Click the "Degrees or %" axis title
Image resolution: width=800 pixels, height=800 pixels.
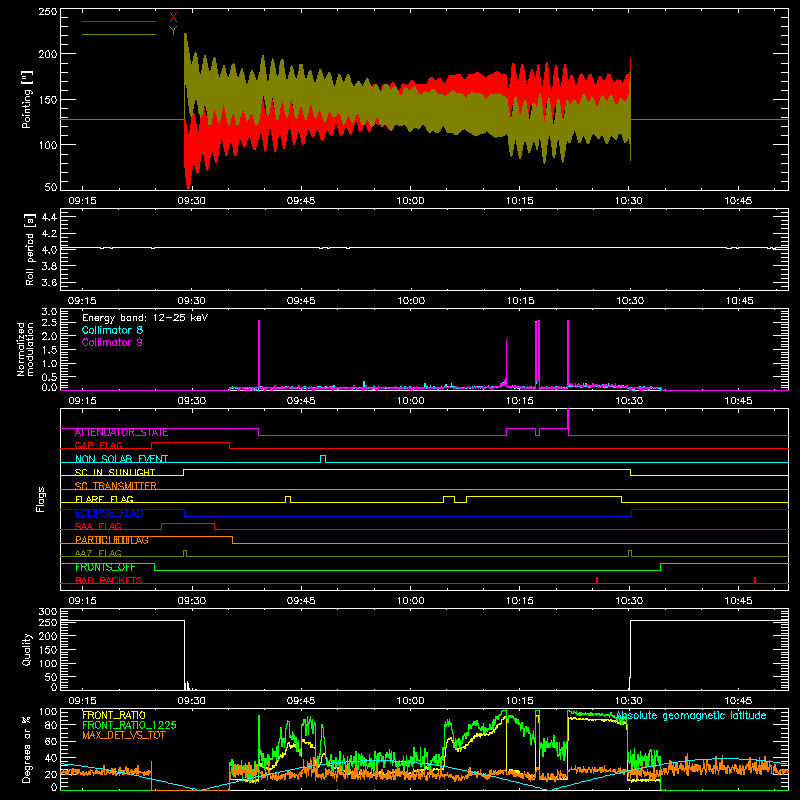[x=26, y=749]
